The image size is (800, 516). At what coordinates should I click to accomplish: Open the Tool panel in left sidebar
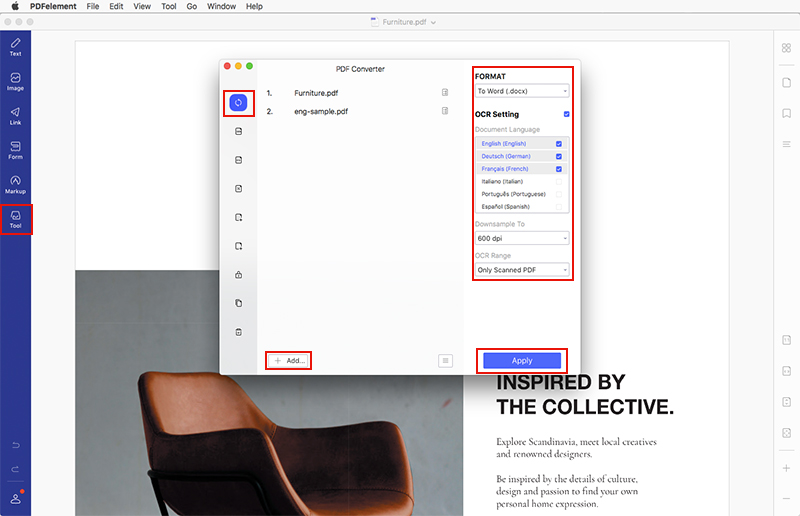15,218
